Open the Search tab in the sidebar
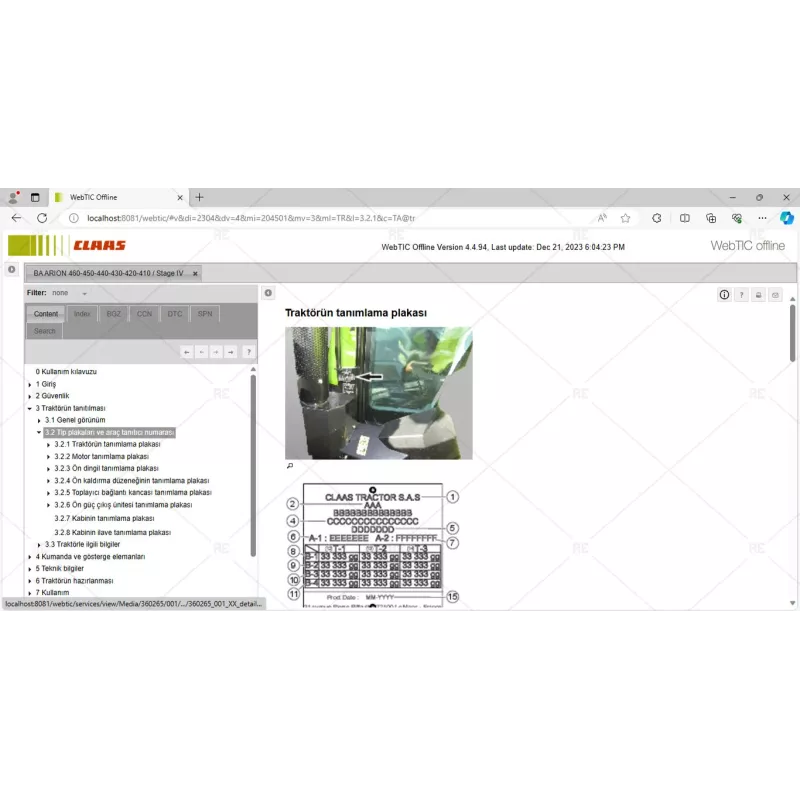Image resolution: width=800 pixels, height=800 pixels. pyautogui.click(x=43, y=330)
